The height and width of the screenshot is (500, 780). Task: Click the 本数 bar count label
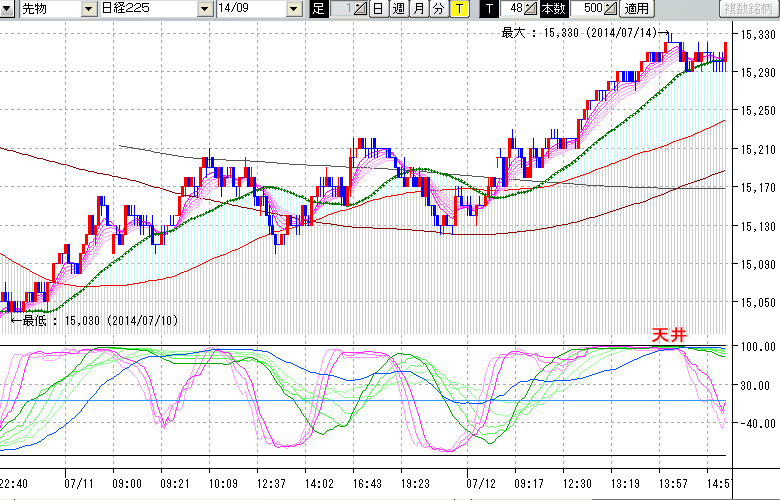(552, 9)
